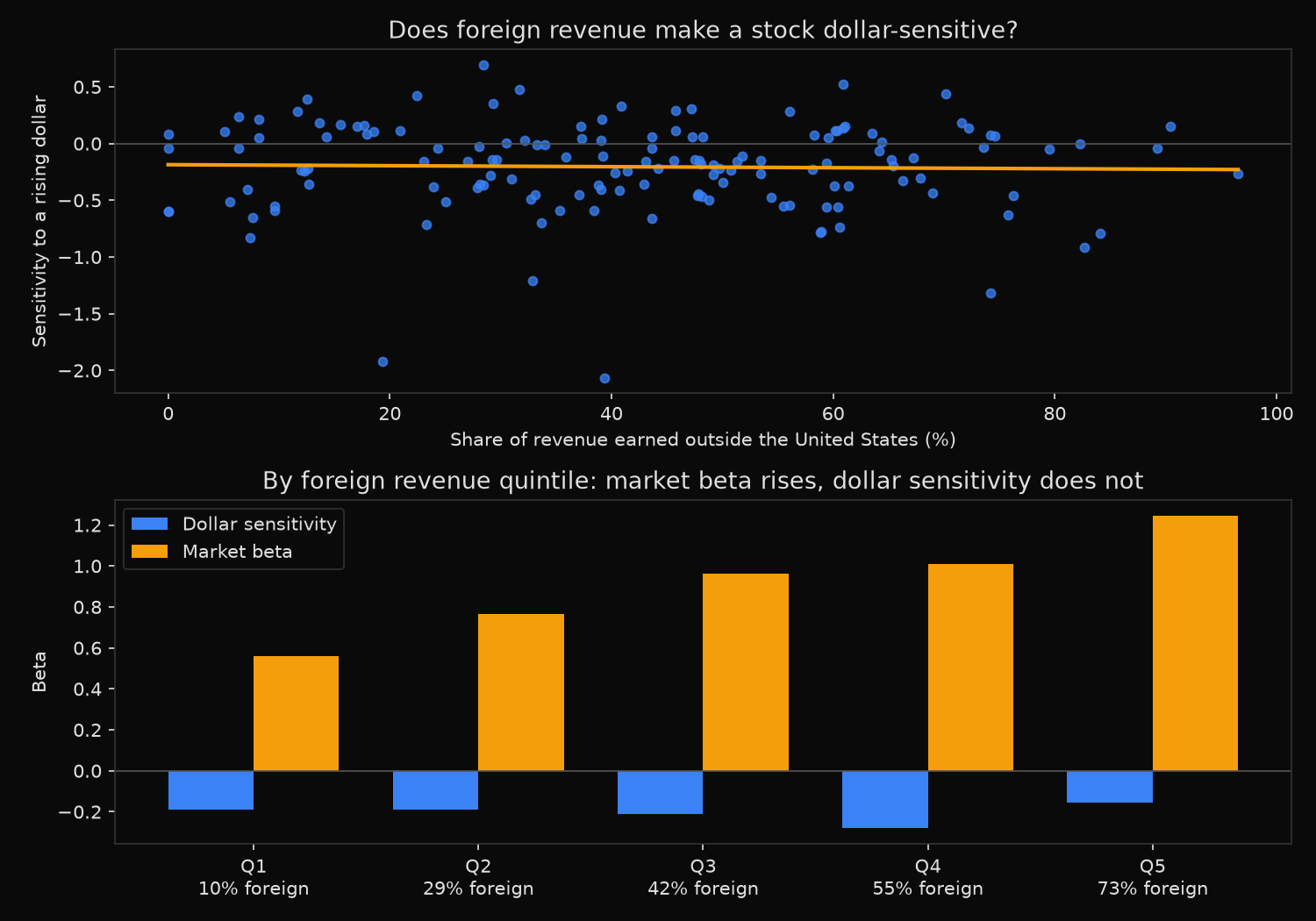
Task: Click the outlier point near -1.9 sensitivity
Action: click(383, 361)
